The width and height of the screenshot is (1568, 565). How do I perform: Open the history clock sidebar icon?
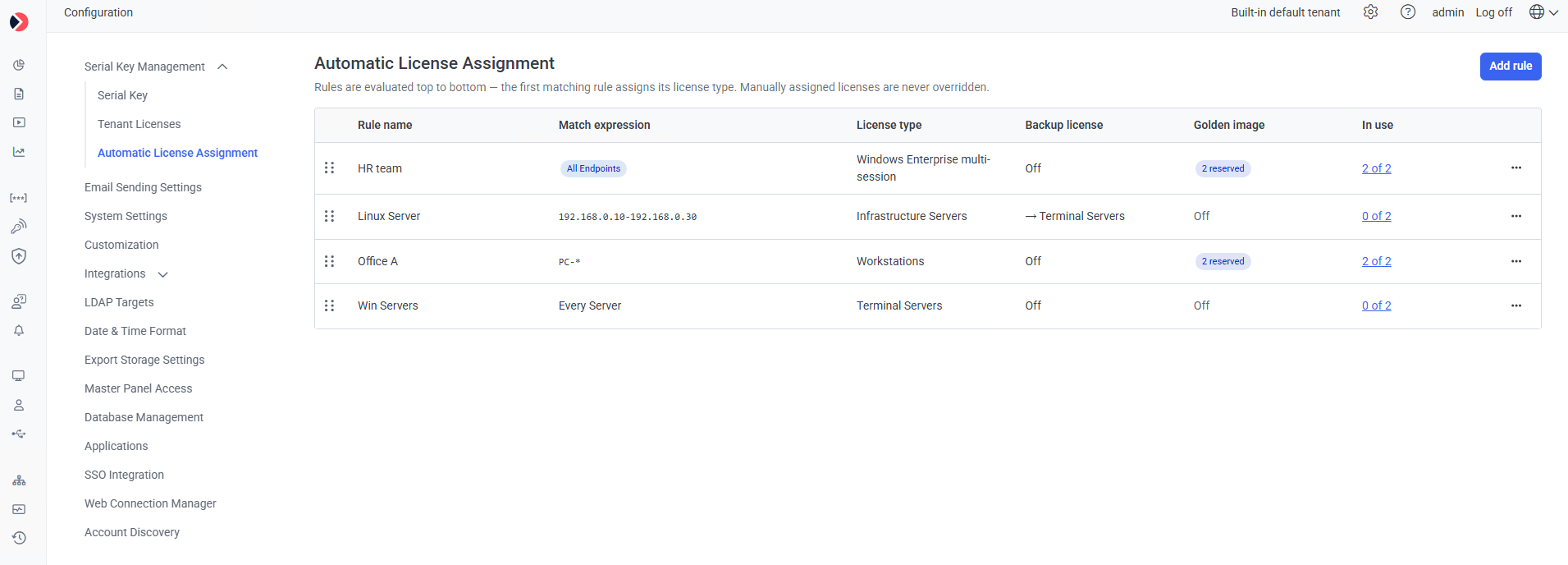coord(19,538)
